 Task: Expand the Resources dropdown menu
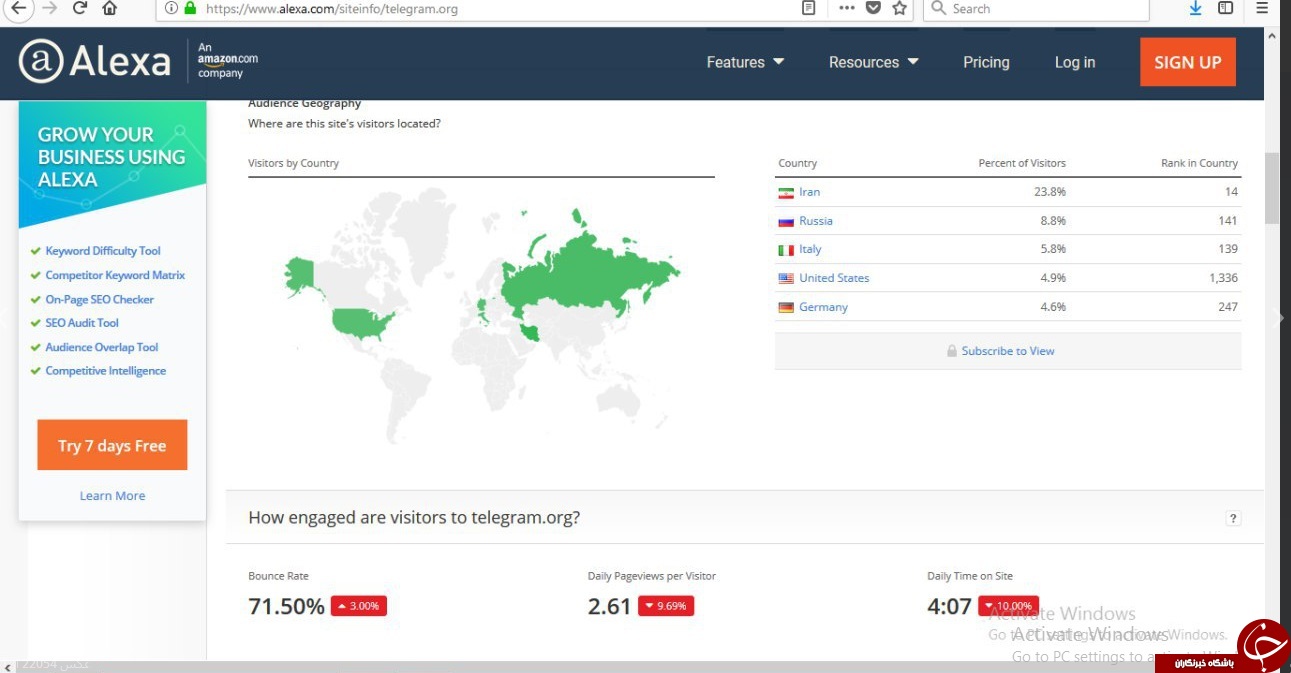pyautogui.click(x=873, y=62)
